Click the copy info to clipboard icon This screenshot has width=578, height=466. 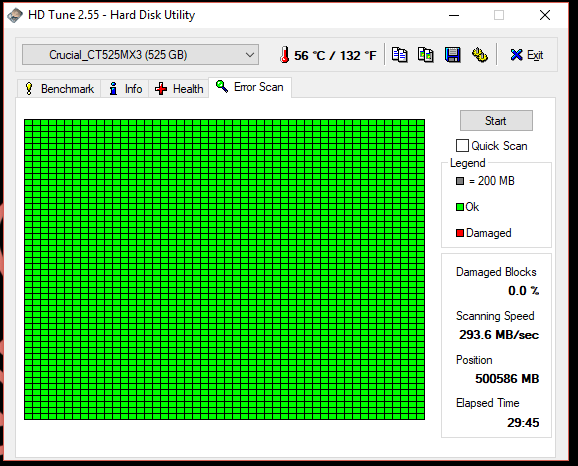(400, 55)
